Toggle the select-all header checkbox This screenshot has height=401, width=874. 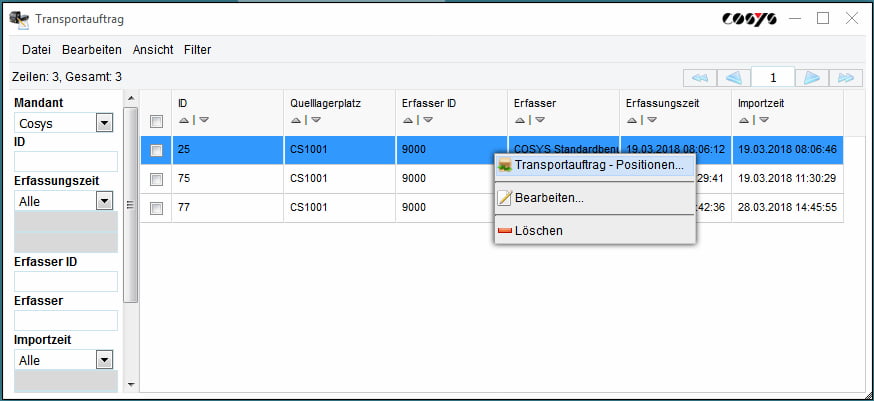[x=157, y=121]
